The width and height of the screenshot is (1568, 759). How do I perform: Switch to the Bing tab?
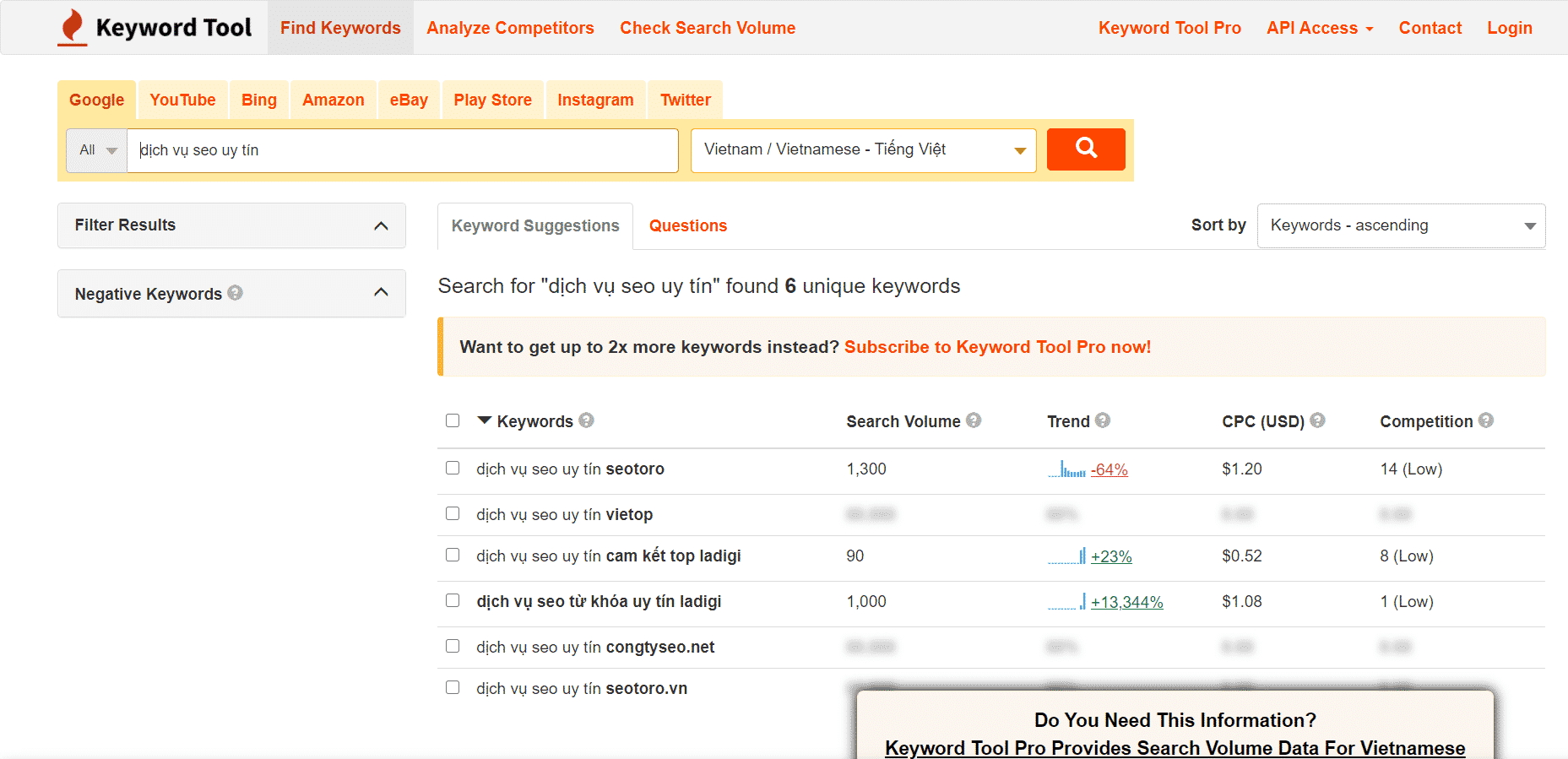coord(259,100)
